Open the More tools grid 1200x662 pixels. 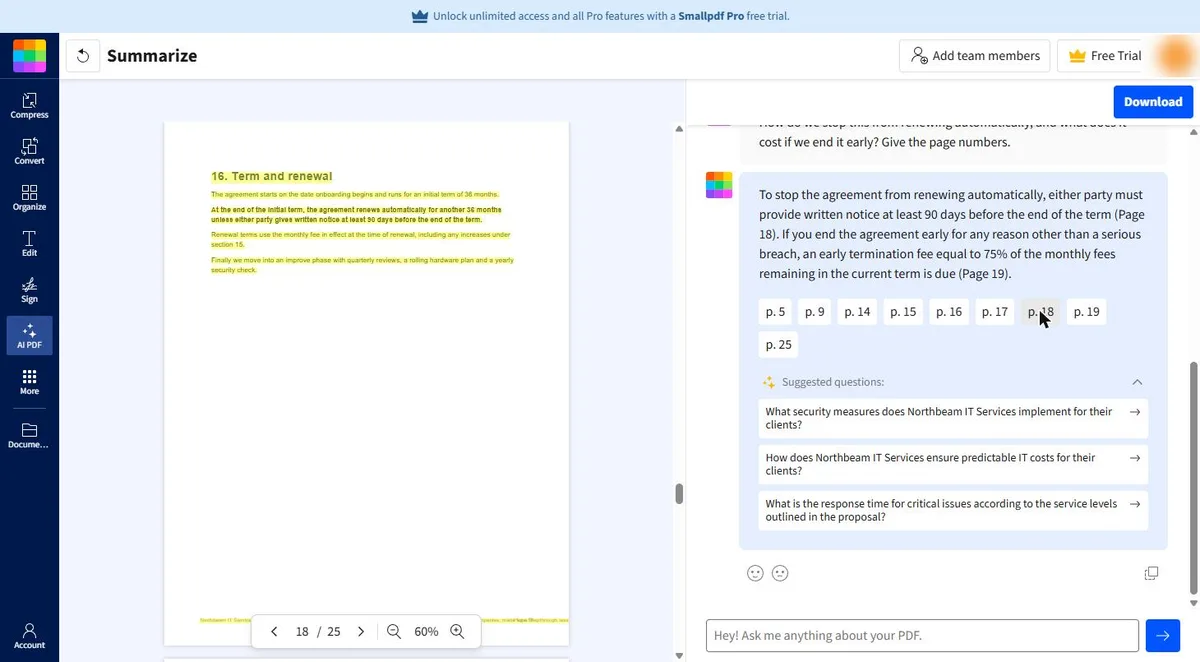(29, 381)
